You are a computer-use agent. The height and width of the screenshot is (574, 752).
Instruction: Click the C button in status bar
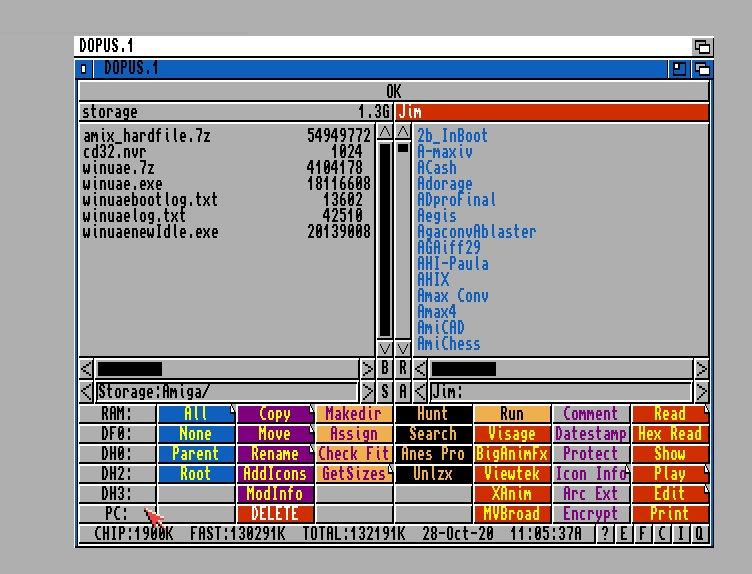661,533
